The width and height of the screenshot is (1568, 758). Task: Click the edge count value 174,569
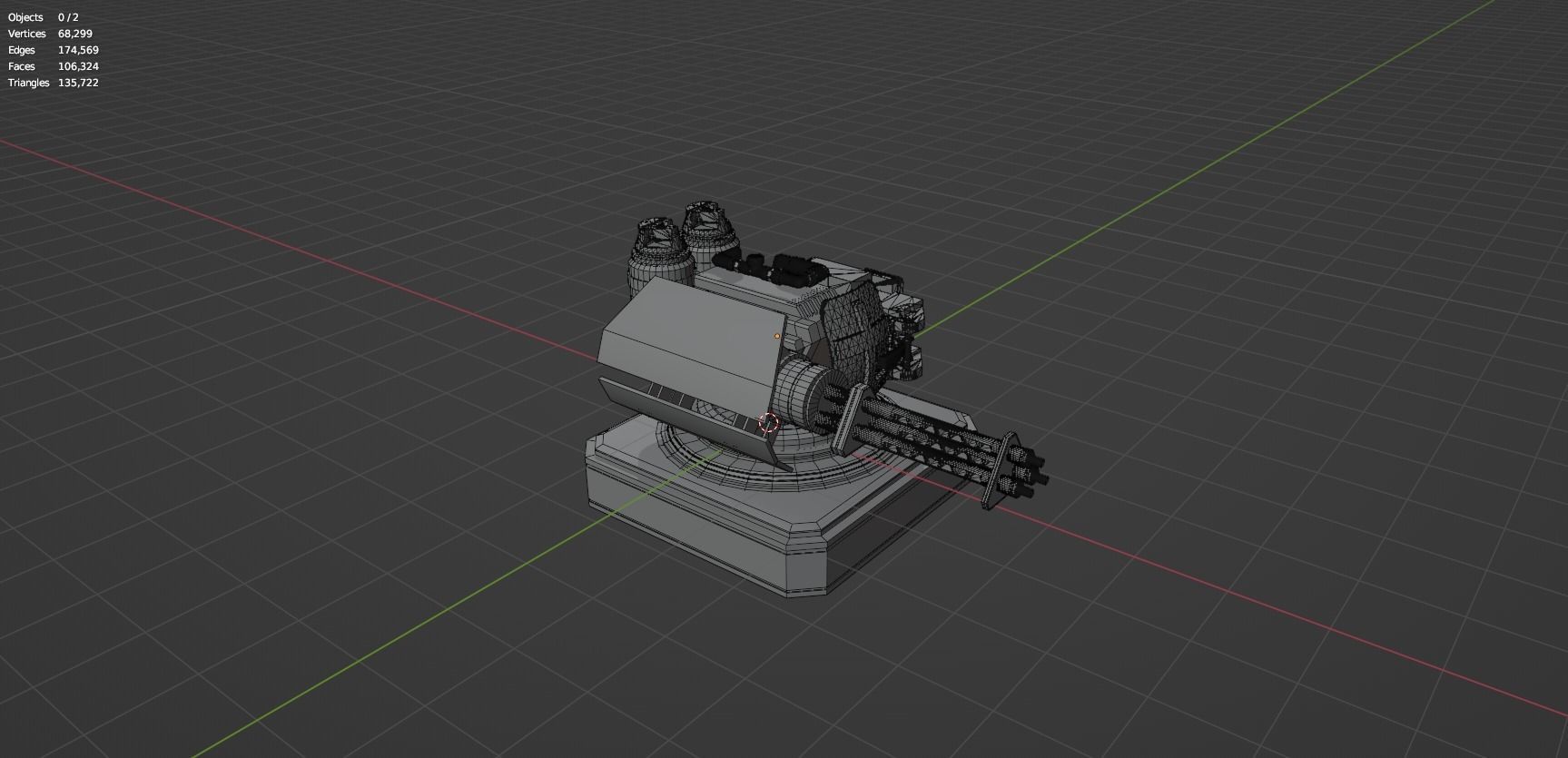[x=78, y=50]
